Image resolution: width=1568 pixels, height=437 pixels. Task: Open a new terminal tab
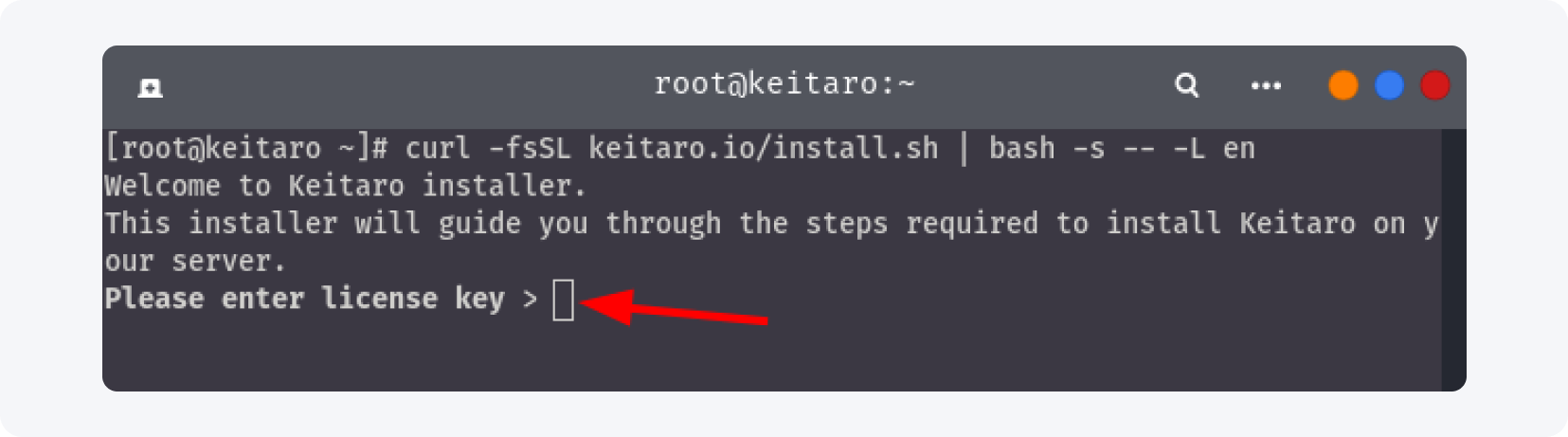coord(150,88)
